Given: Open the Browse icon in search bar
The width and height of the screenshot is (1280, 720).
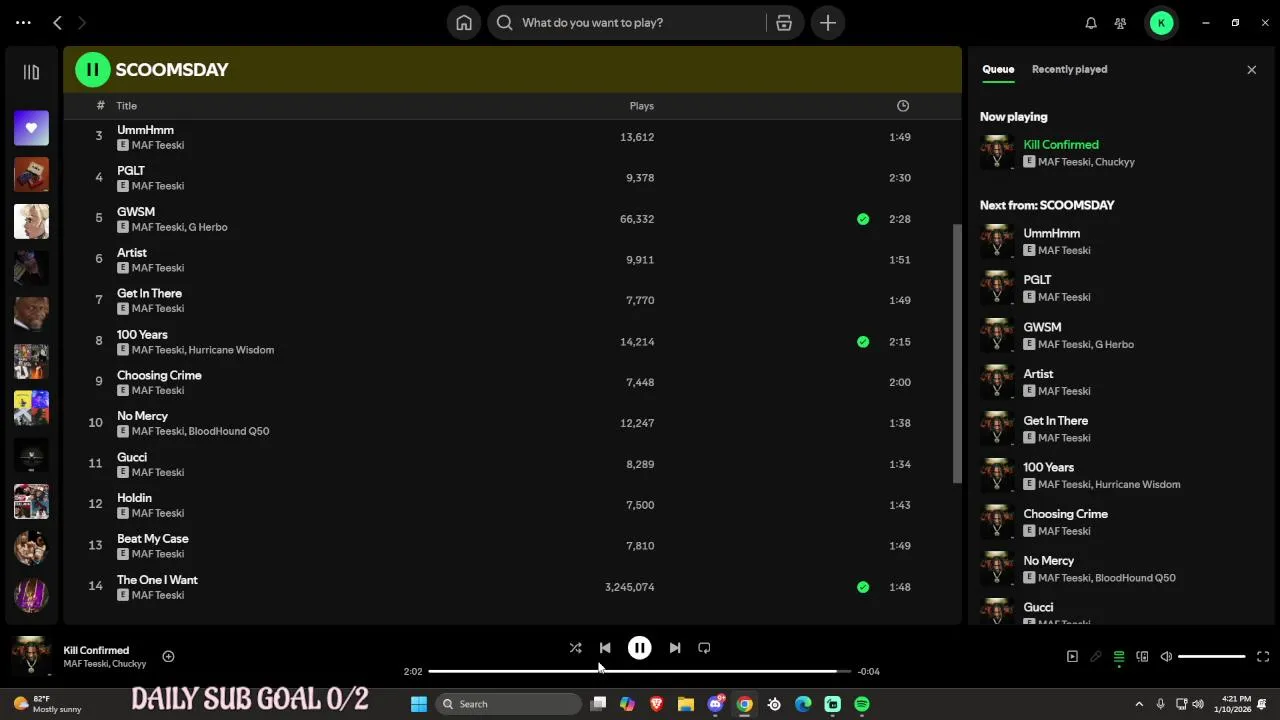Looking at the screenshot, I should tap(784, 22).
